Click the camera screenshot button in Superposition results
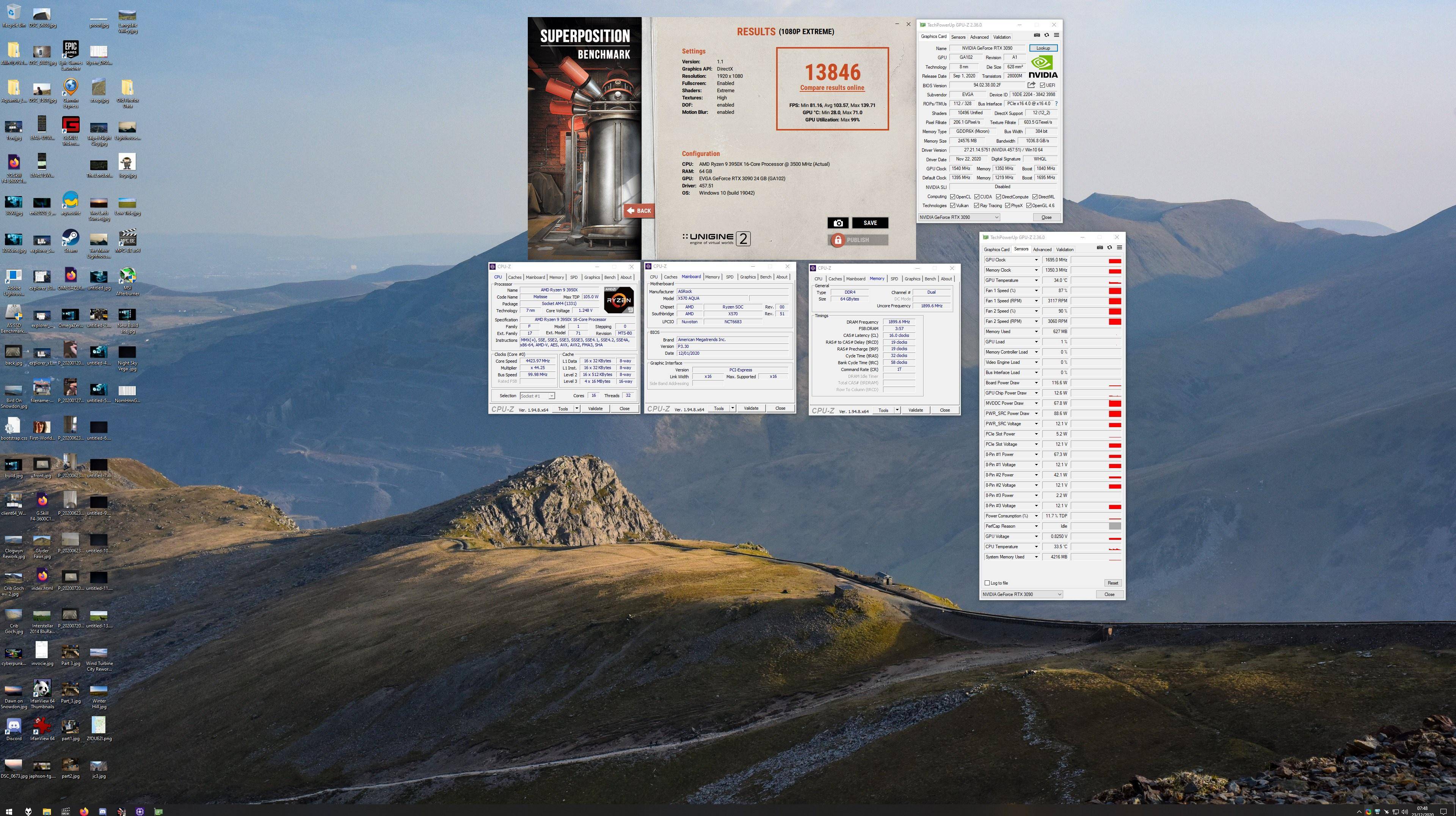This screenshot has width=1456, height=816. pos(838,223)
